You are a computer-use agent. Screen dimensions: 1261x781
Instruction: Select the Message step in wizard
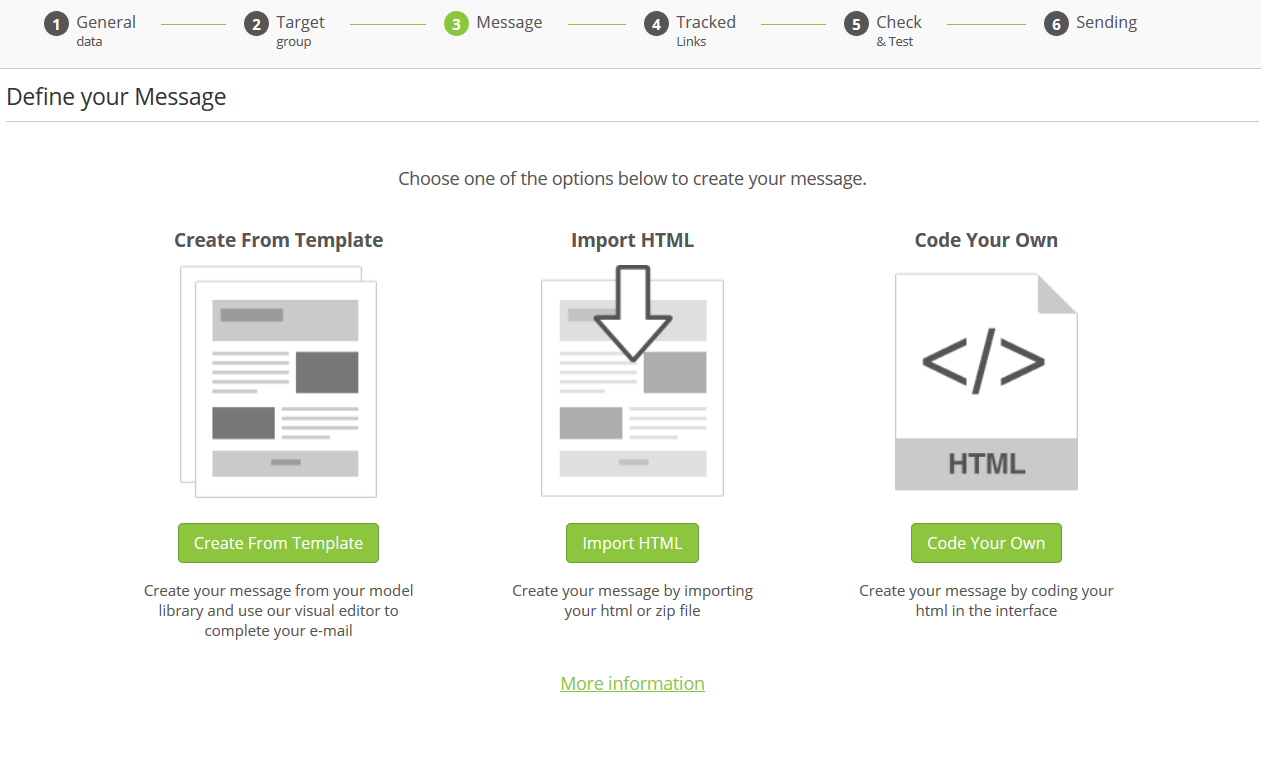(508, 23)
